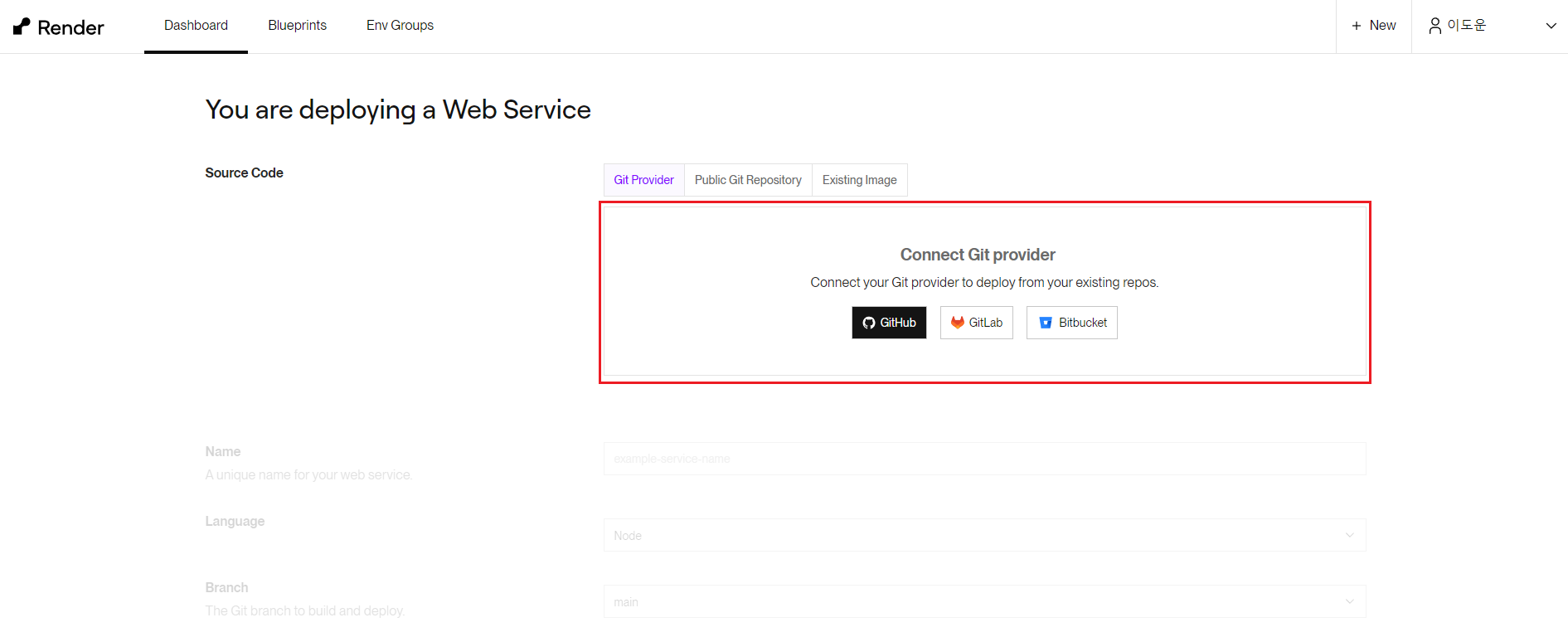Select the Git Provider source tab

(643, 180)
